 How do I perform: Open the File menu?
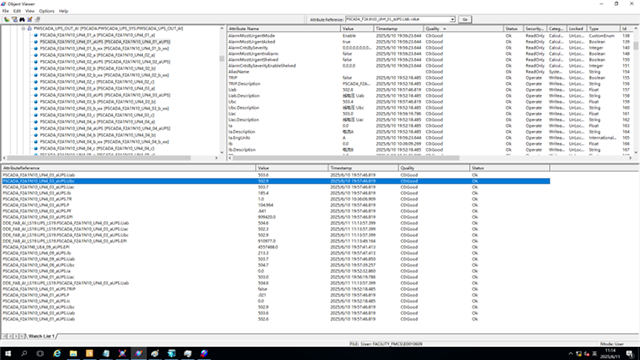(6, 11)
